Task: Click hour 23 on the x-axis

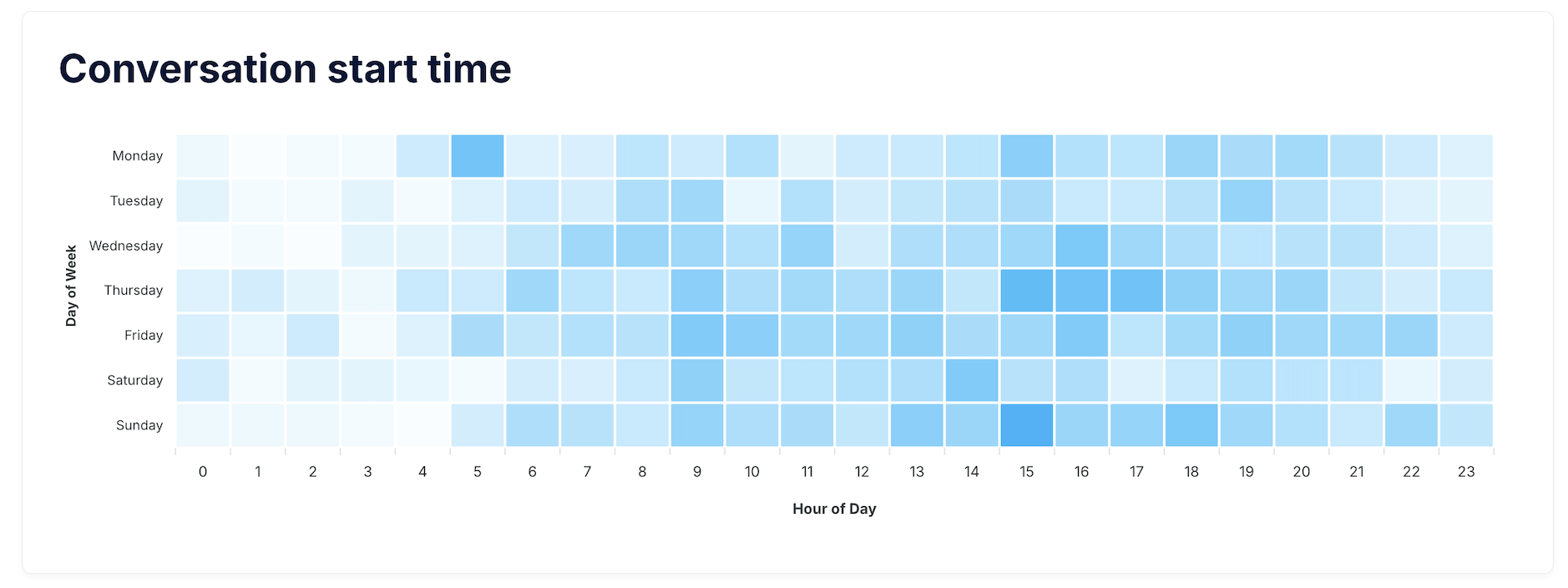Action: 1466,472
